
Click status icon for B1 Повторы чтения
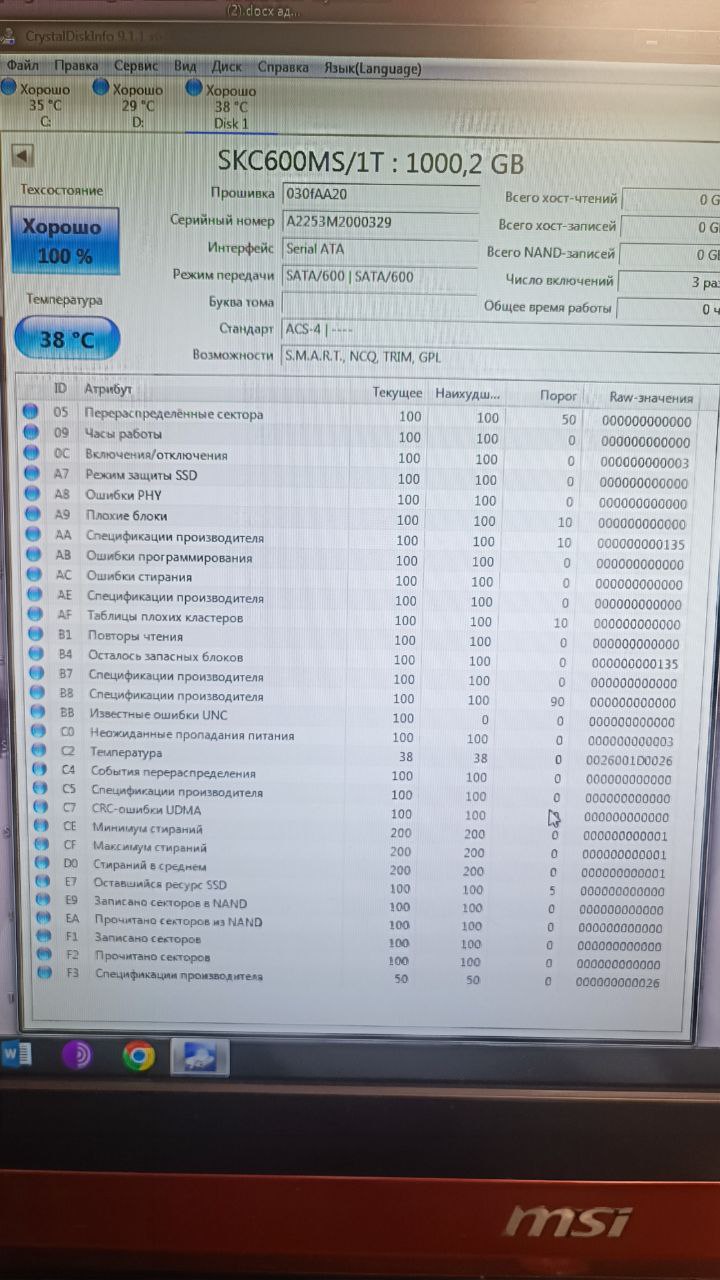[35, 635]
